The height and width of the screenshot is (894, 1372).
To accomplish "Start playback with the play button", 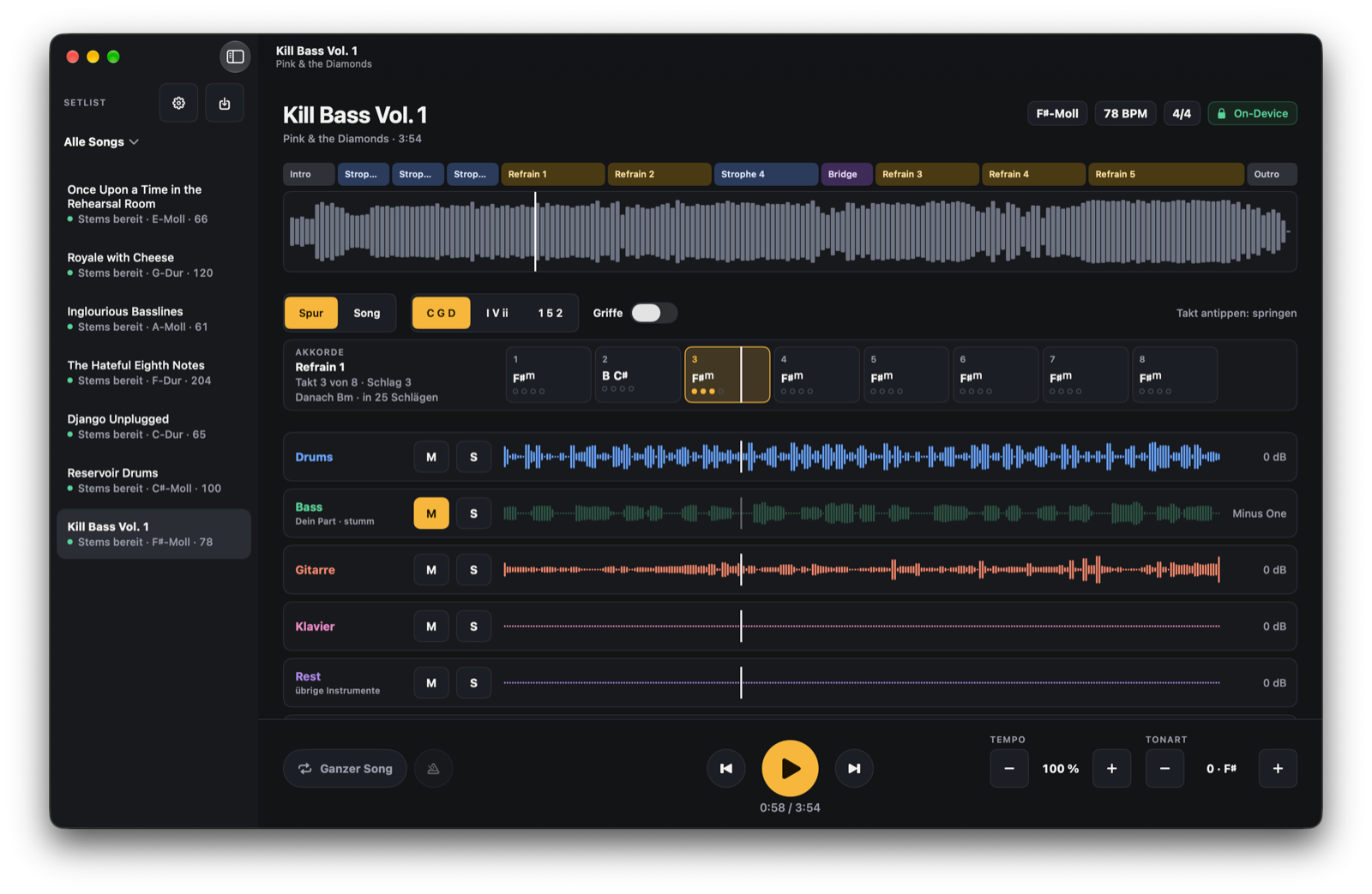I will pyautogui.click(x=790, y=769).
